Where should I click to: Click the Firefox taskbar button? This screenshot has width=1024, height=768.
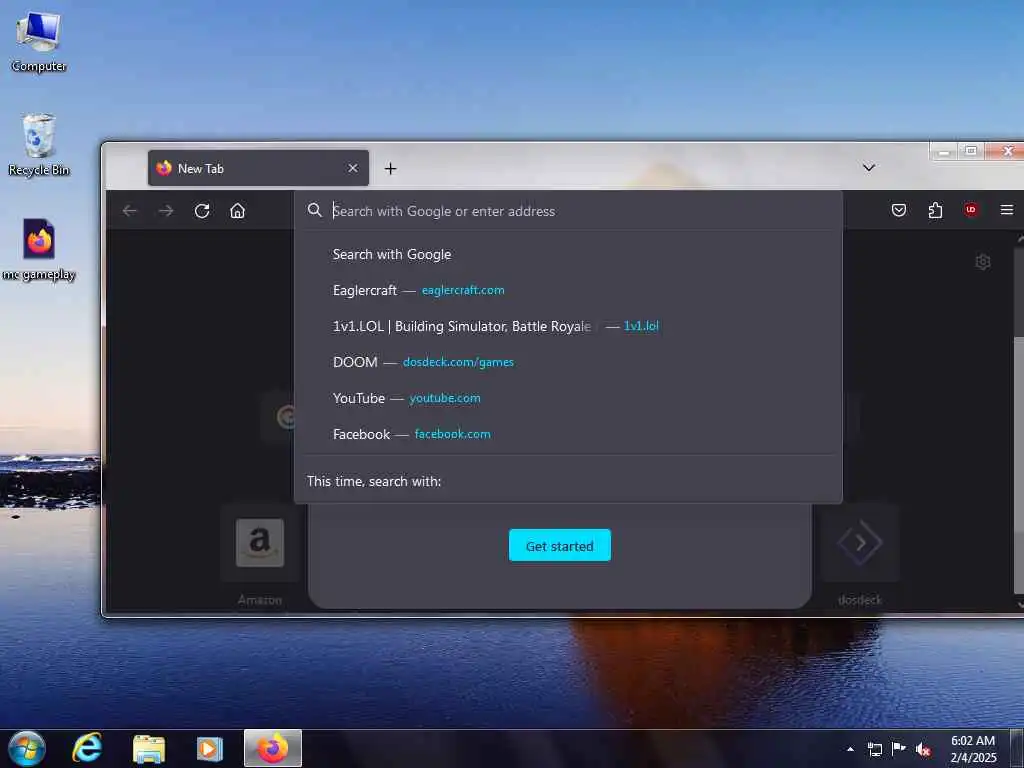(x=273, y=748)
